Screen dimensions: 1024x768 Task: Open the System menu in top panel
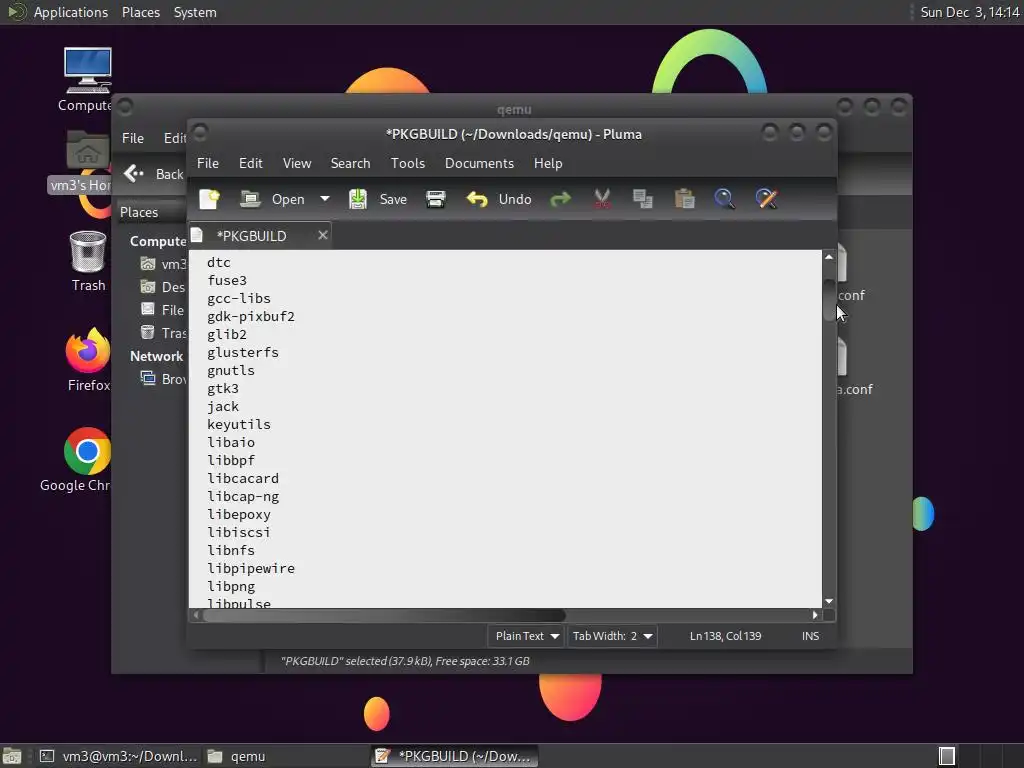click(x=195, y=12)
